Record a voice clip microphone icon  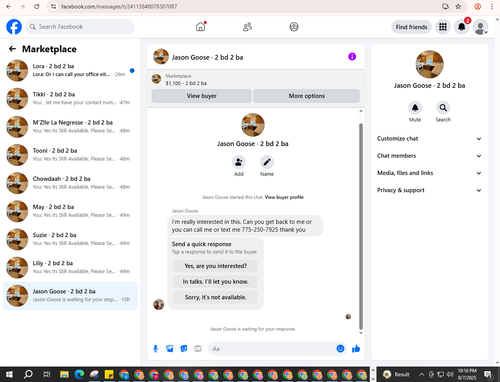tap(155, 349)
